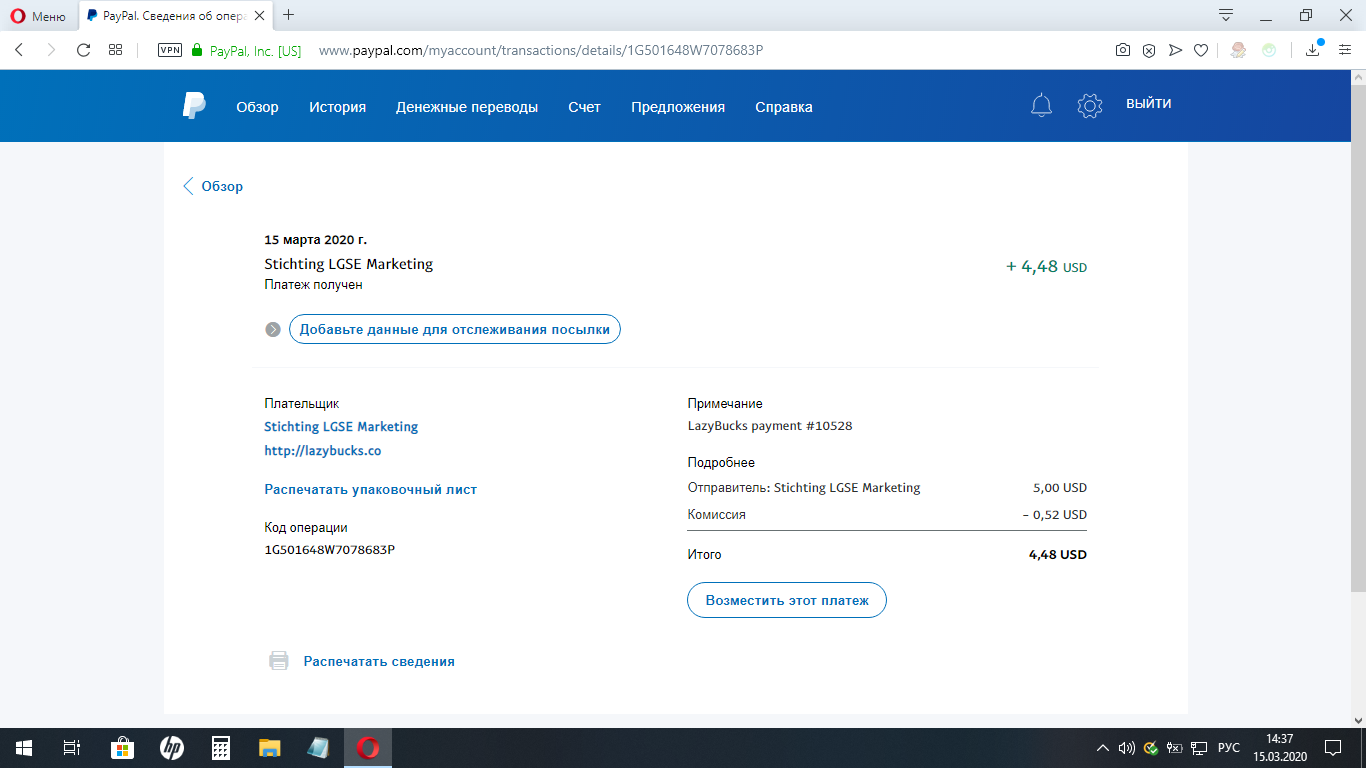Image resolution: width=1366 pixels, height=768 pixels.
Task: Open the Opera Меню button
Action: pyautogui.click(x=38, y=16)
